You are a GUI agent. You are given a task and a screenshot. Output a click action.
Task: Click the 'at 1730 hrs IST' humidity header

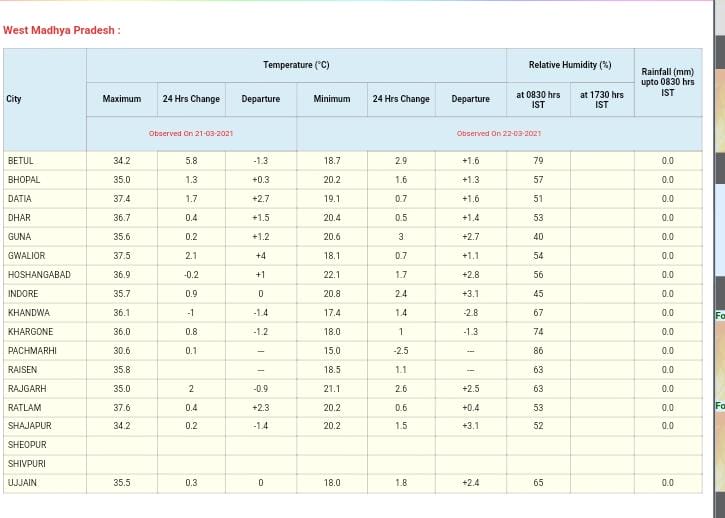(601, 99)
